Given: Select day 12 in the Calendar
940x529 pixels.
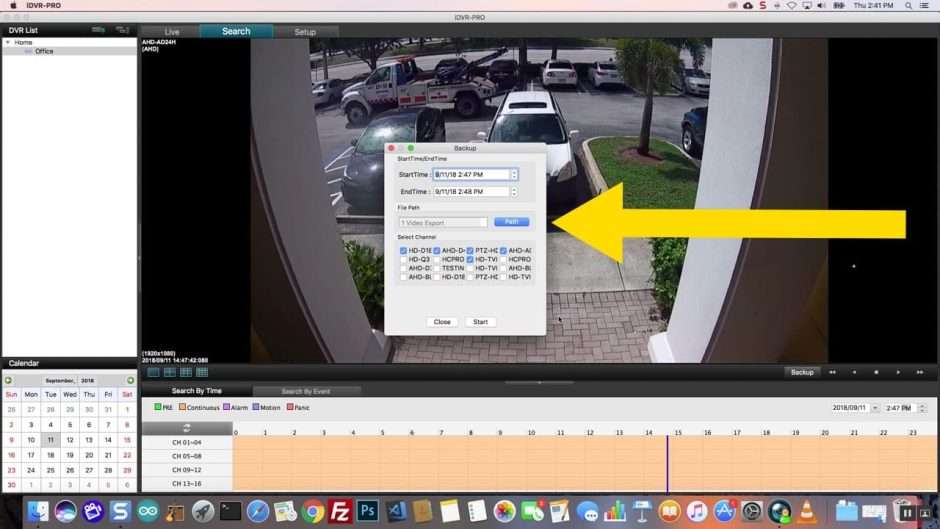Looking at the screenshot, I should (x=70, y=440).
